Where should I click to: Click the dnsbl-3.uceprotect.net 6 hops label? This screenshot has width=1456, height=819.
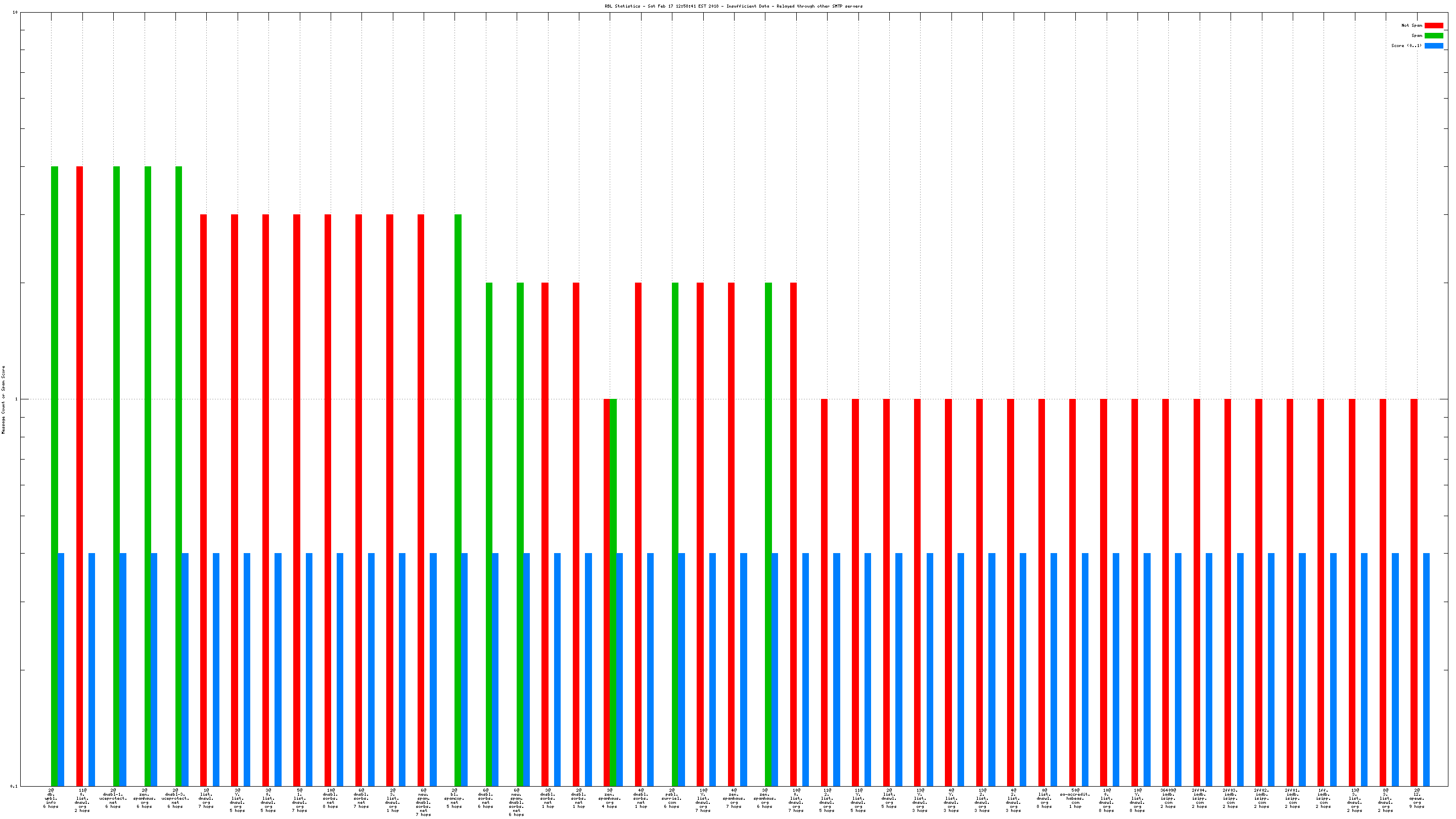click(x=175, y=798)
